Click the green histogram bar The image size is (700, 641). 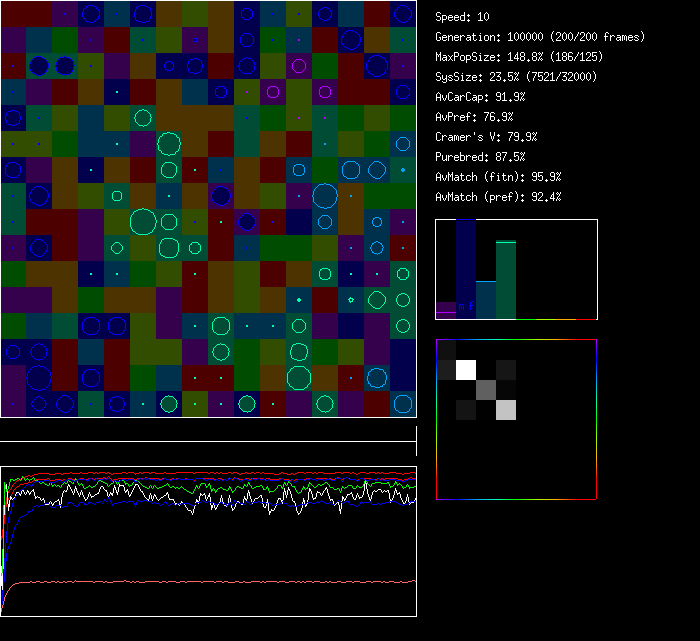tap(506, 280)
